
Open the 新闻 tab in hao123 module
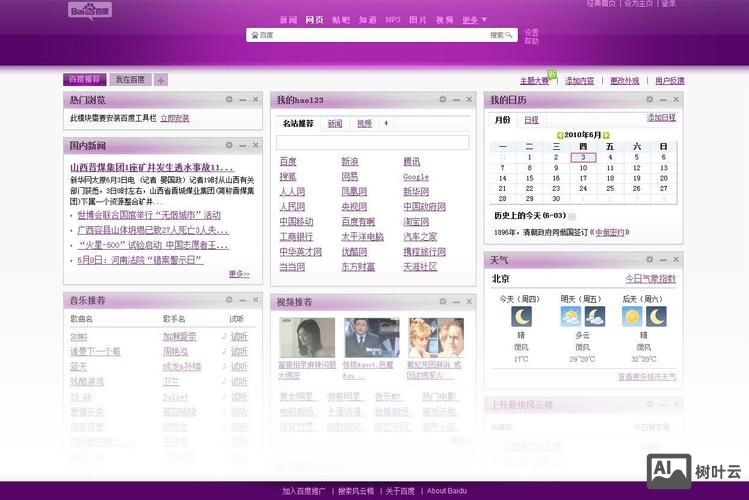click(335, 123)
